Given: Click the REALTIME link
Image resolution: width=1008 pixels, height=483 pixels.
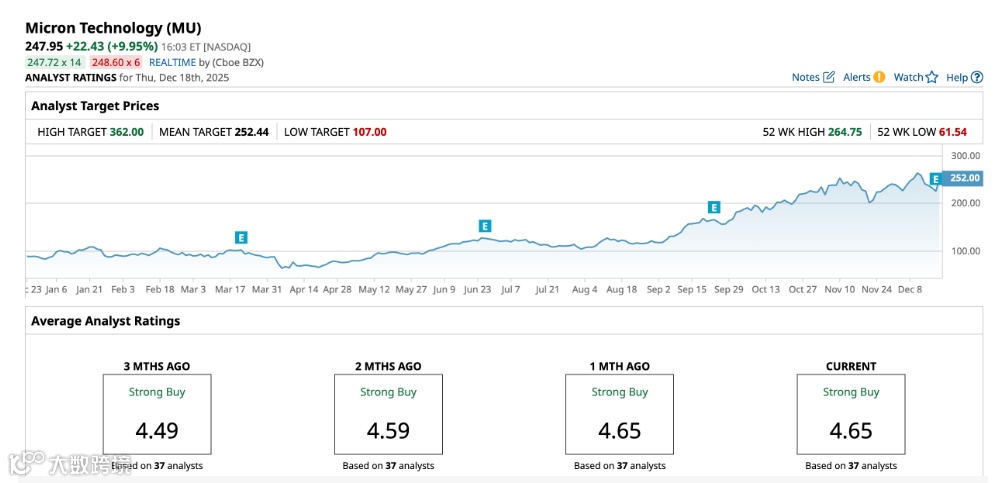Looking at the screenshot, I should click(172, 62).
